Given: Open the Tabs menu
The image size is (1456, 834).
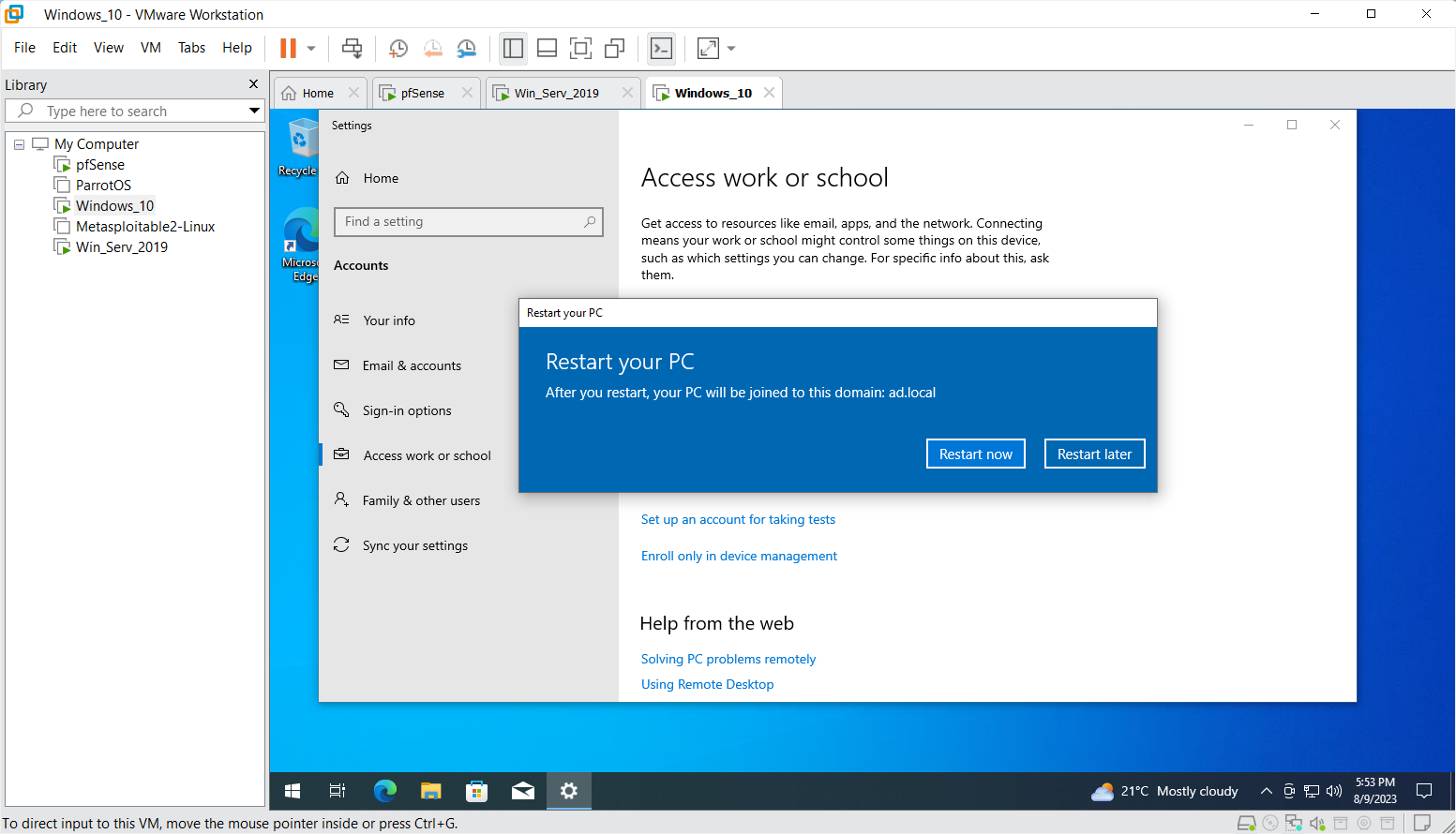Looking at the screenshot, I should click(x=192, y=48).
